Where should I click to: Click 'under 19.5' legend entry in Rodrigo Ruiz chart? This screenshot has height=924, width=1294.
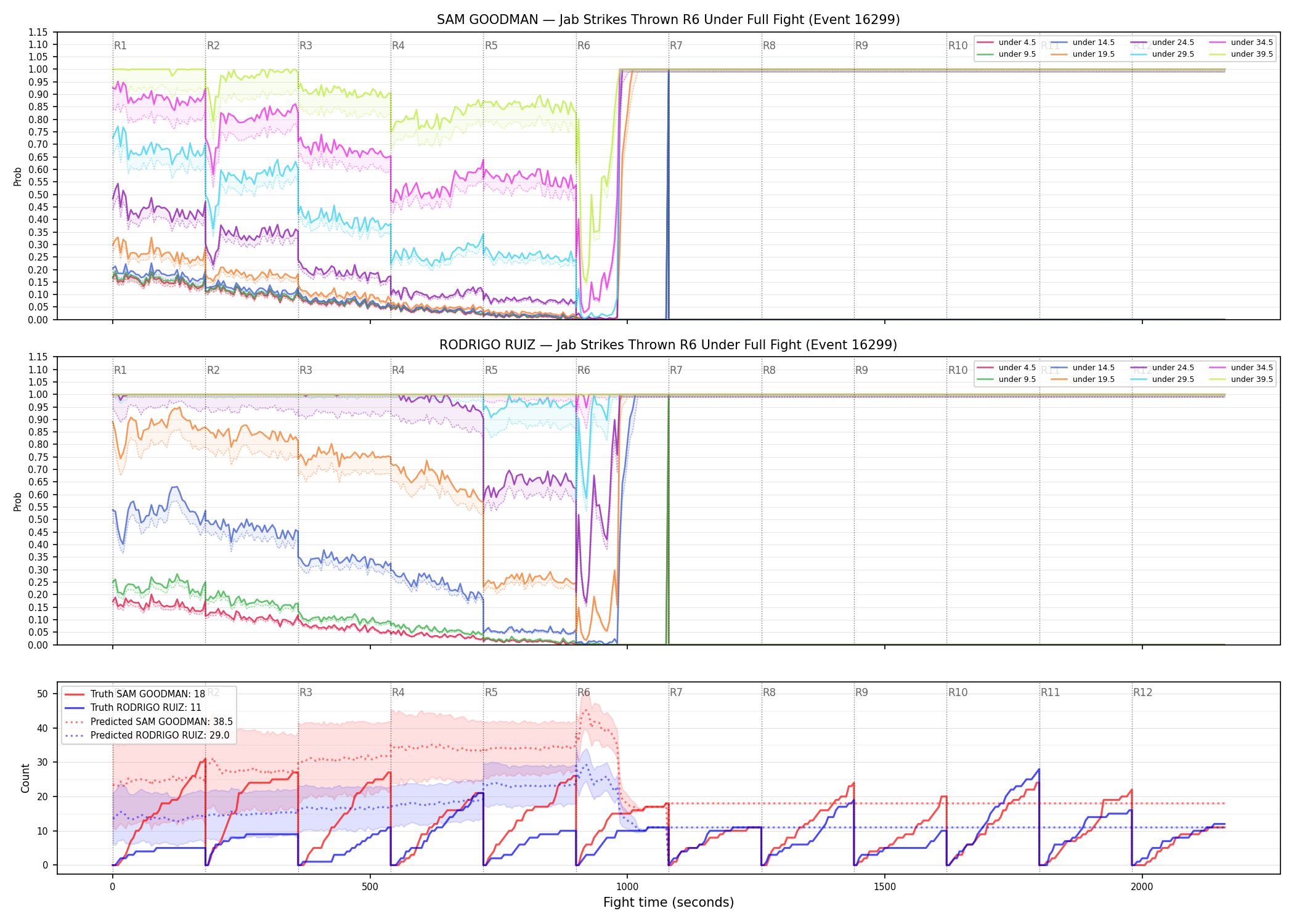[x=1083, y=379]
